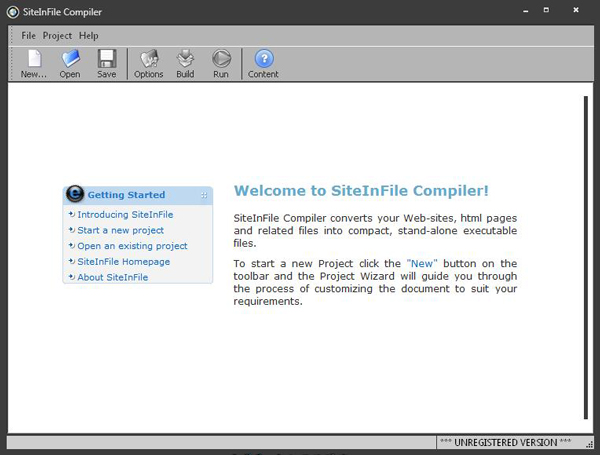Maximize the SiteInFile Compiler window
The width and height of the screenshot is (600, 455).
(x=546, y=10)
